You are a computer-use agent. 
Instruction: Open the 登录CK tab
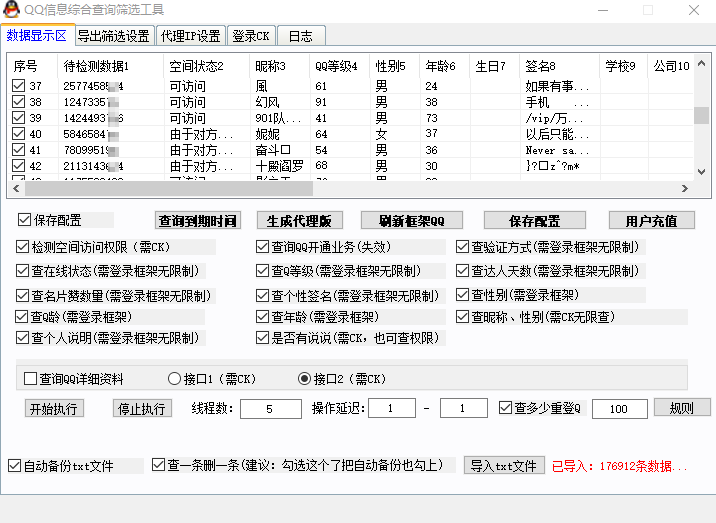(x=250, y=36)
